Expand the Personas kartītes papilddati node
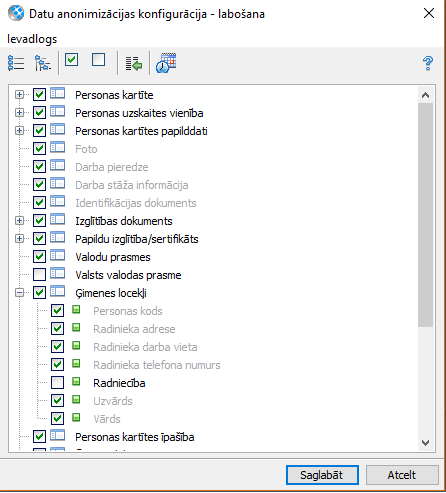 tap(19, 131)
